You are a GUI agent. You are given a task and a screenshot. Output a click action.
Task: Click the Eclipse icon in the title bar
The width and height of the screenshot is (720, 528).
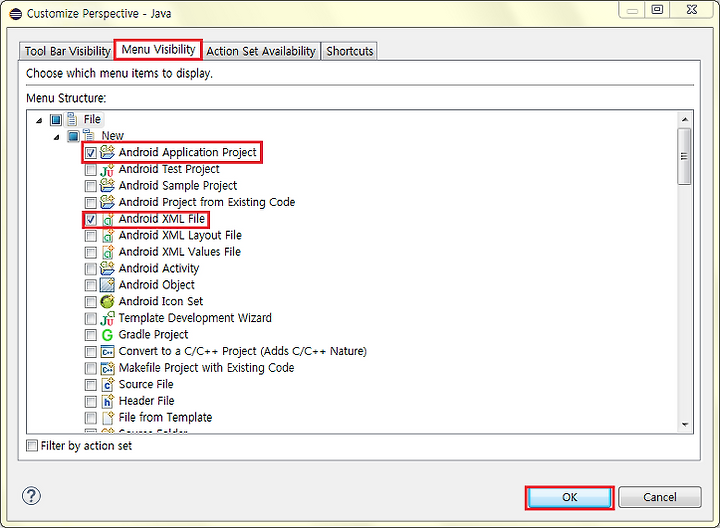[16, 14]
